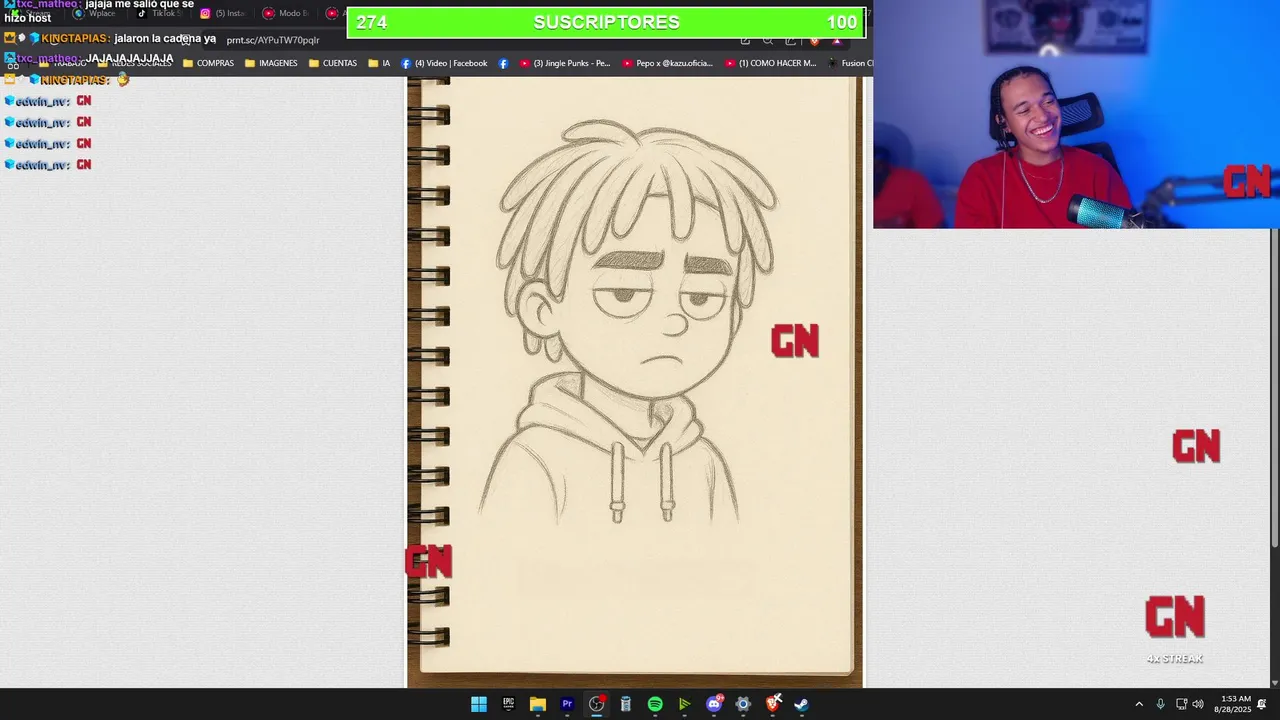Open the Pepo x @kazu.oficia bookmark

click(x=668, y=63)
